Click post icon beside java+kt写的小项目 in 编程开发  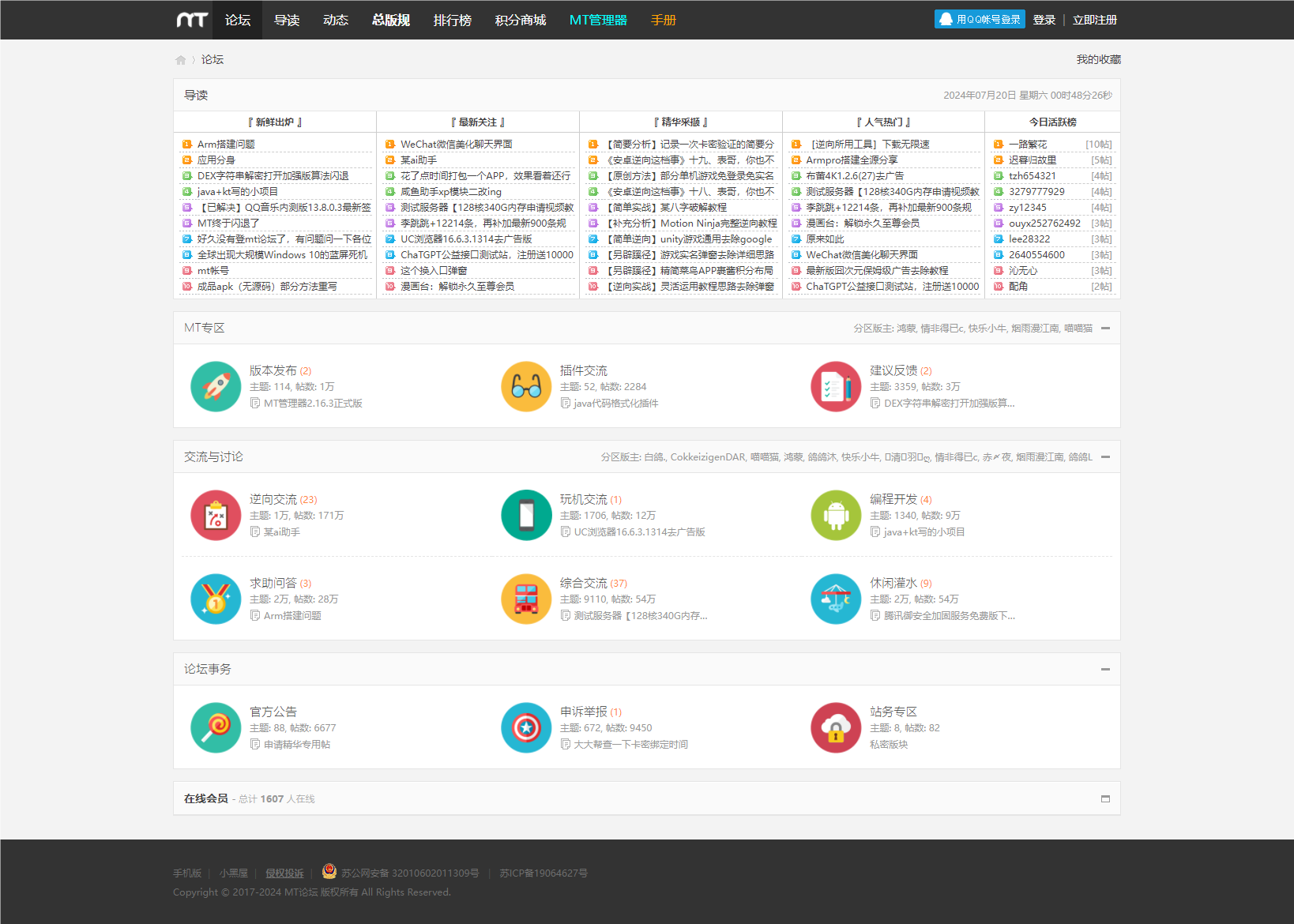pos(875,531)
